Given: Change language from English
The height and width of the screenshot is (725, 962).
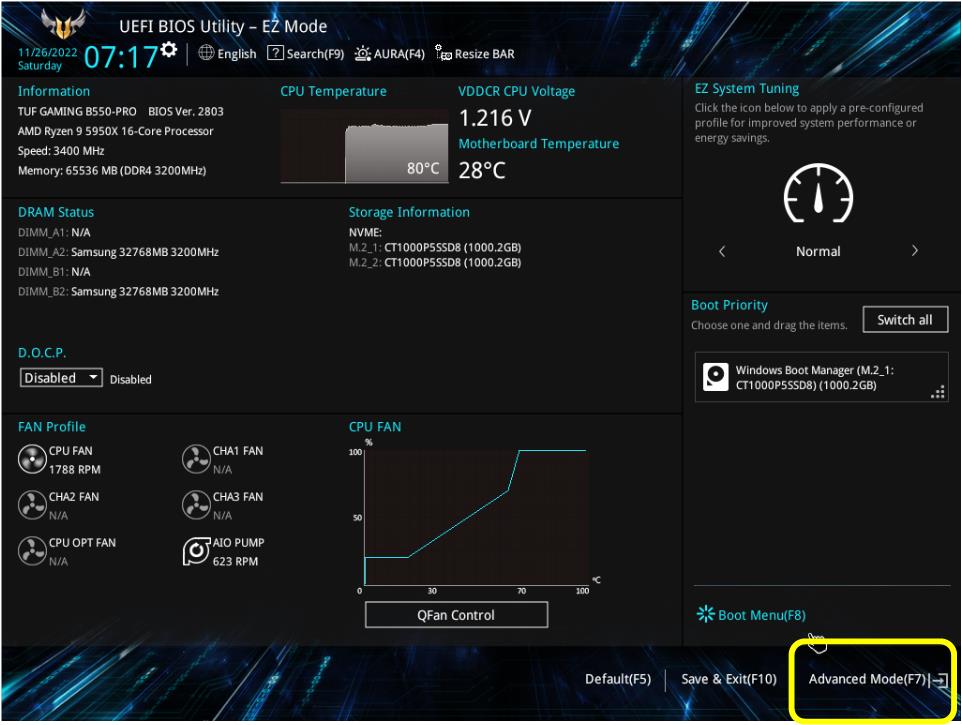Looking at the screenshot, I should (x=237, y=54).
